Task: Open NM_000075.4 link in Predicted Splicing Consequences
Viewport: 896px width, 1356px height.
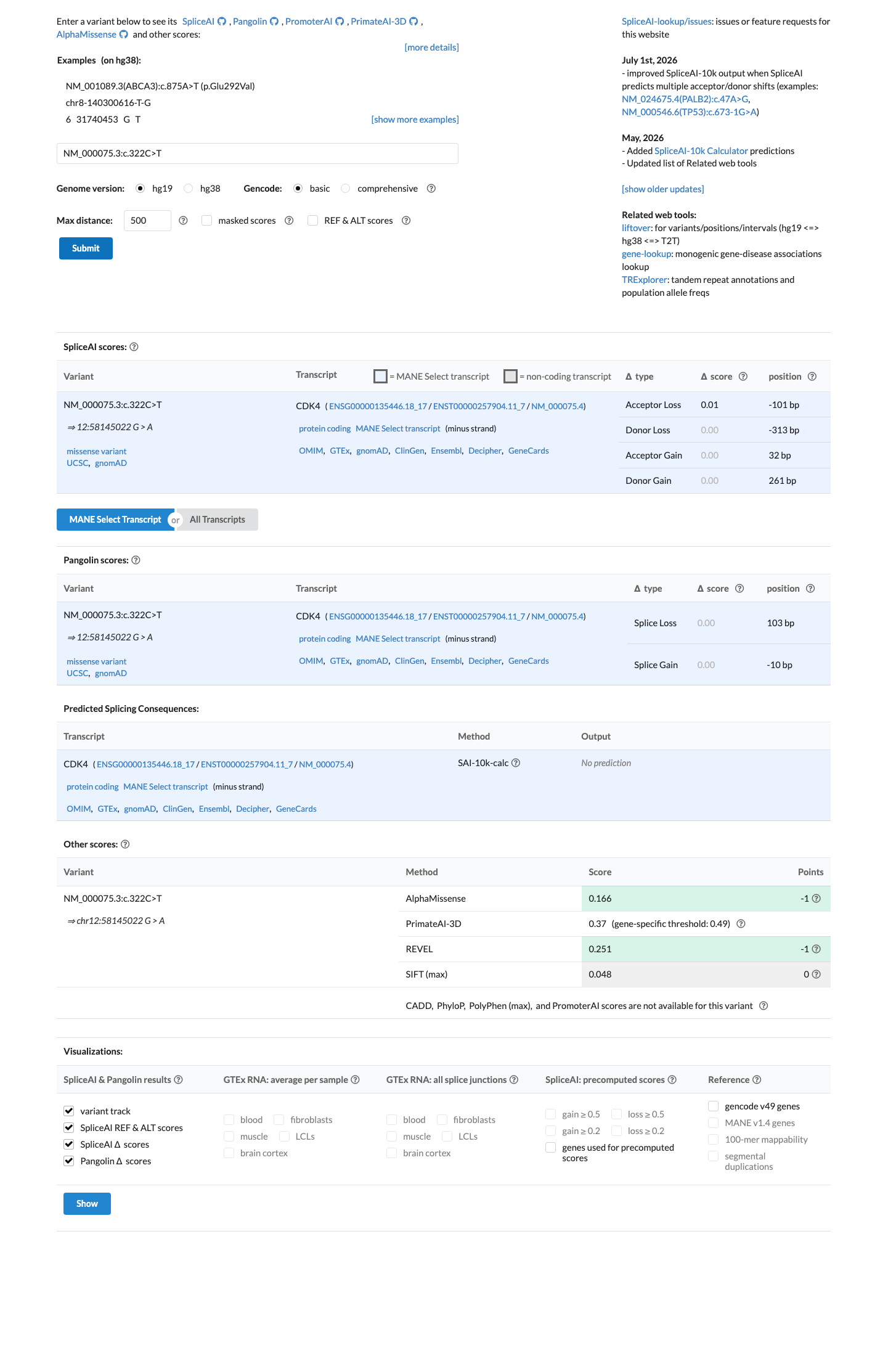Action: click(325, 764)
